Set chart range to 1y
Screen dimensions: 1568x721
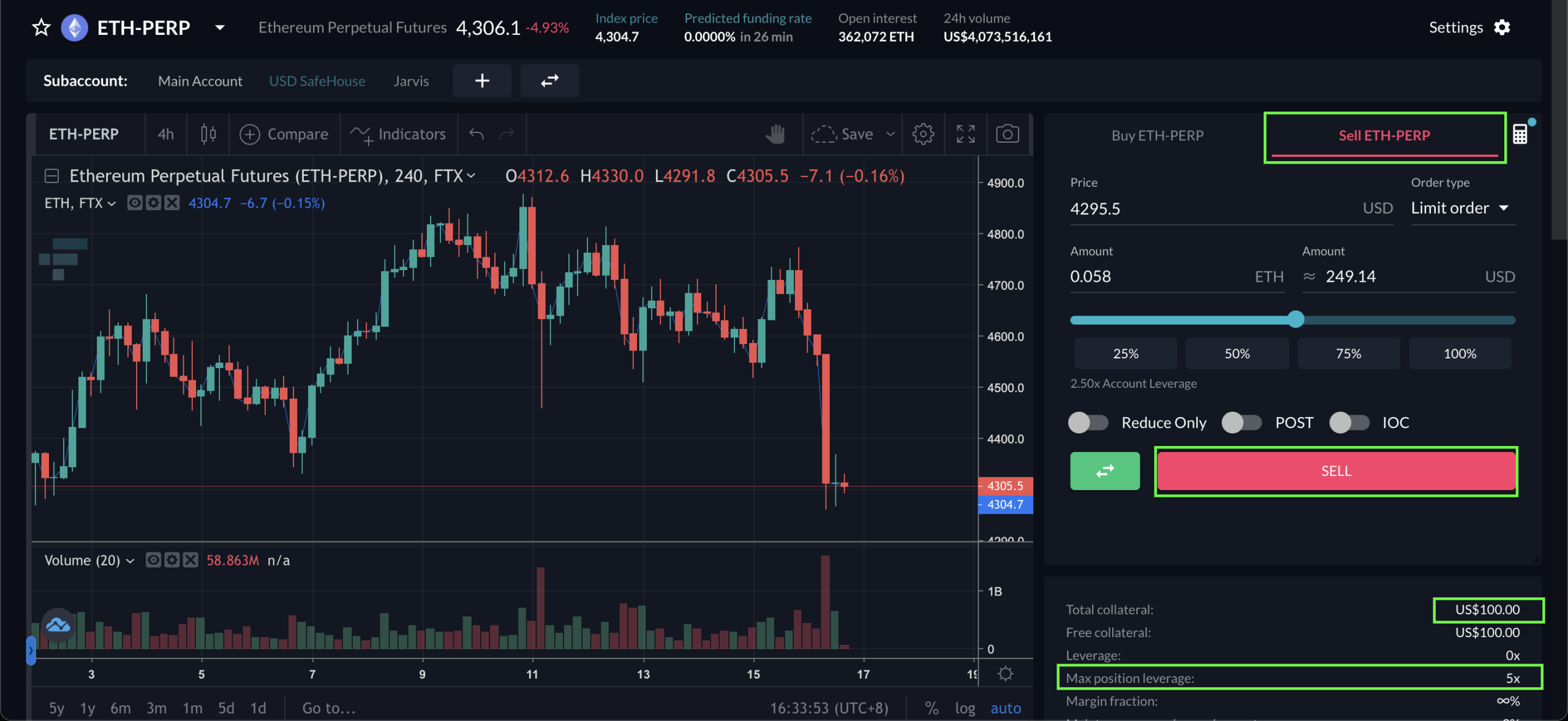pyautogui.click(x=88, y=708)
